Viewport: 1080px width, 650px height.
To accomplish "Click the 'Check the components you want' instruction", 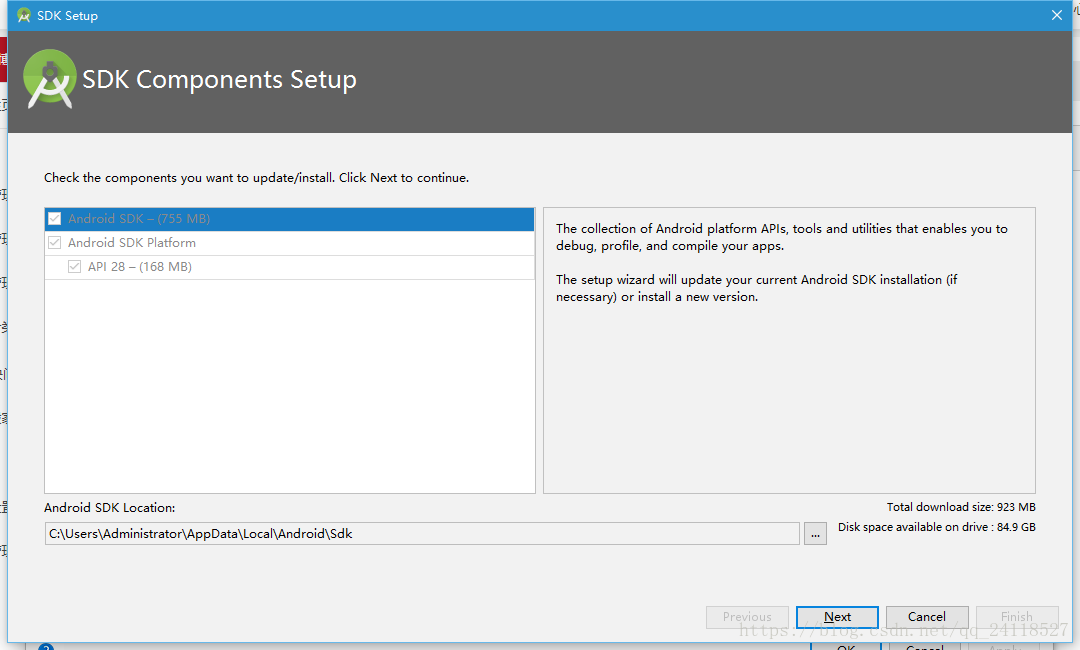I will tap(256, 178).
